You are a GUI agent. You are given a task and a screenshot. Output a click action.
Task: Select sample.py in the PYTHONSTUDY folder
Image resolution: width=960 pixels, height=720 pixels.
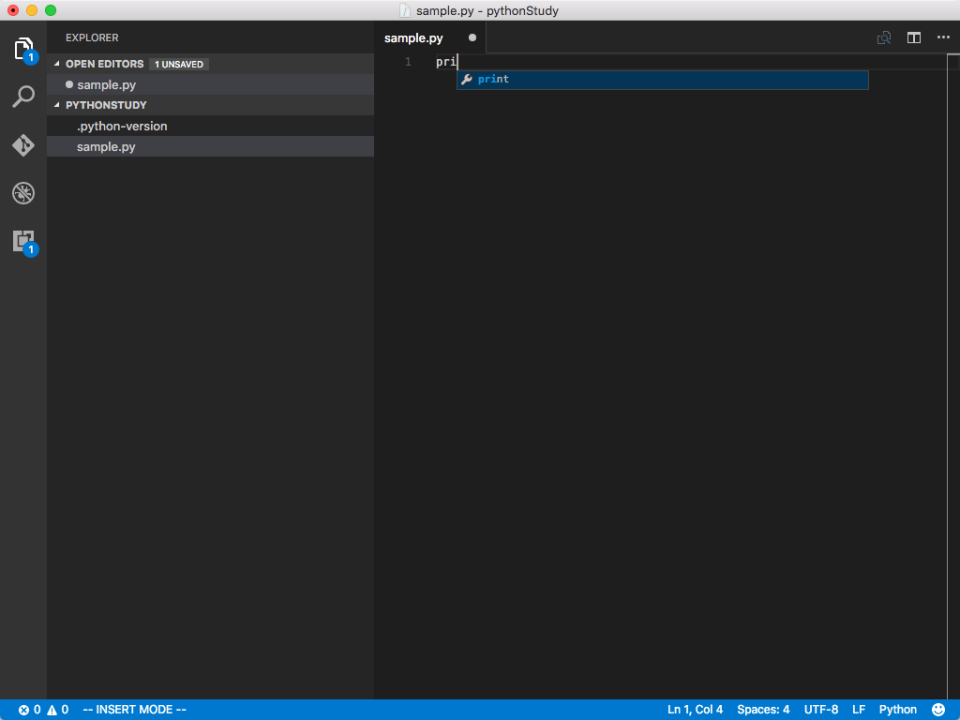click(x=210, y=147)
